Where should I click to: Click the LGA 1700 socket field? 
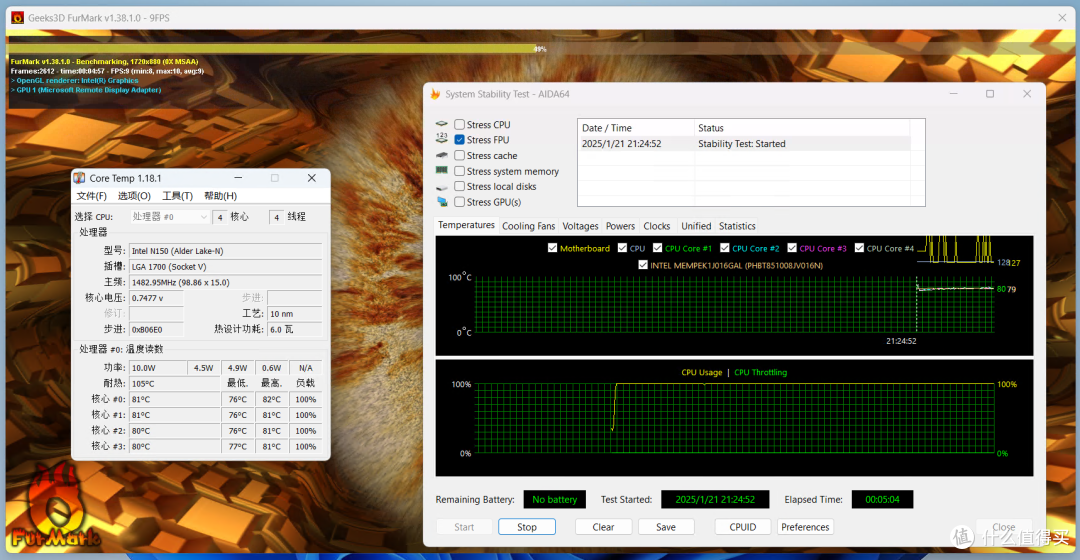(225, 267)
